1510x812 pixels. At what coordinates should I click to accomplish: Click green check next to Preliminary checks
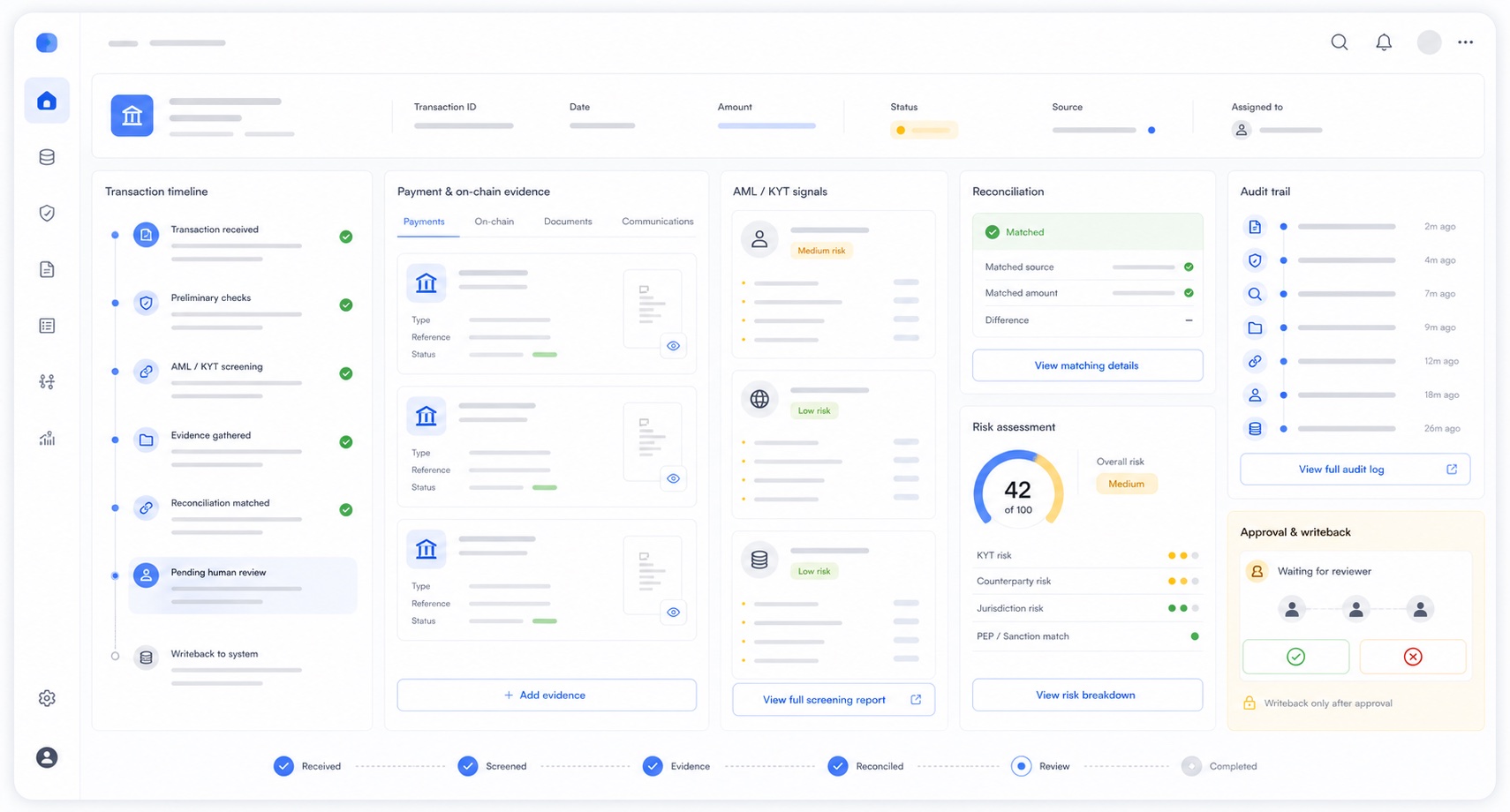pos(346,304)
